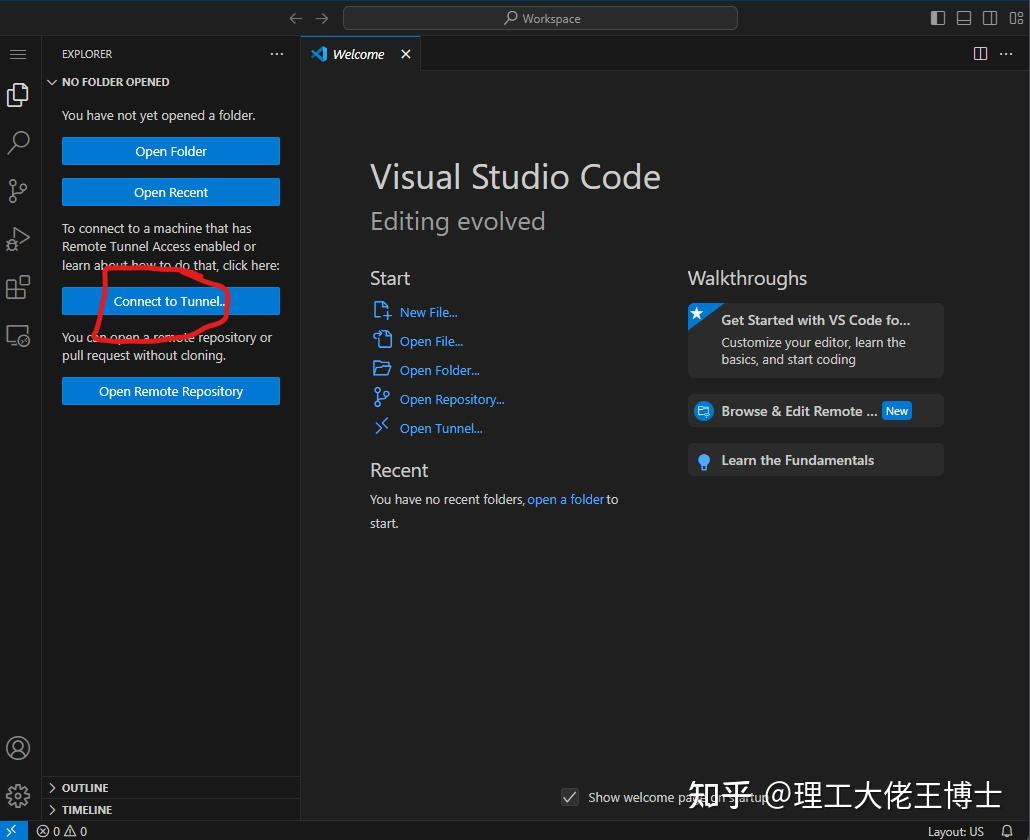Click the Connect to Tunnel button
The height and width of the screenshot is (840, 1030).
[170, 301]
